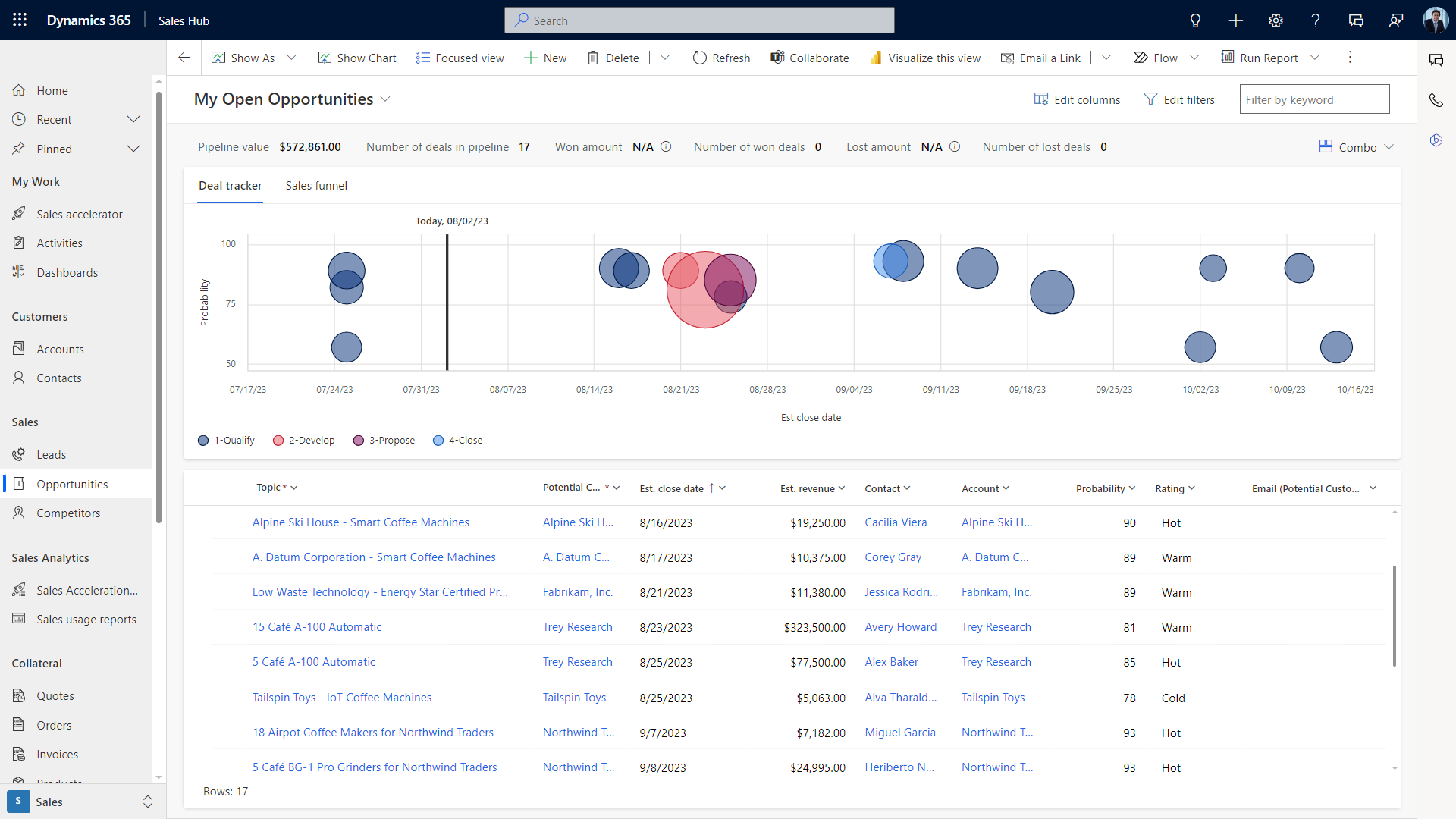
Task: Open the Quick Create plus icon
Action: click(x=1235, y=20)
